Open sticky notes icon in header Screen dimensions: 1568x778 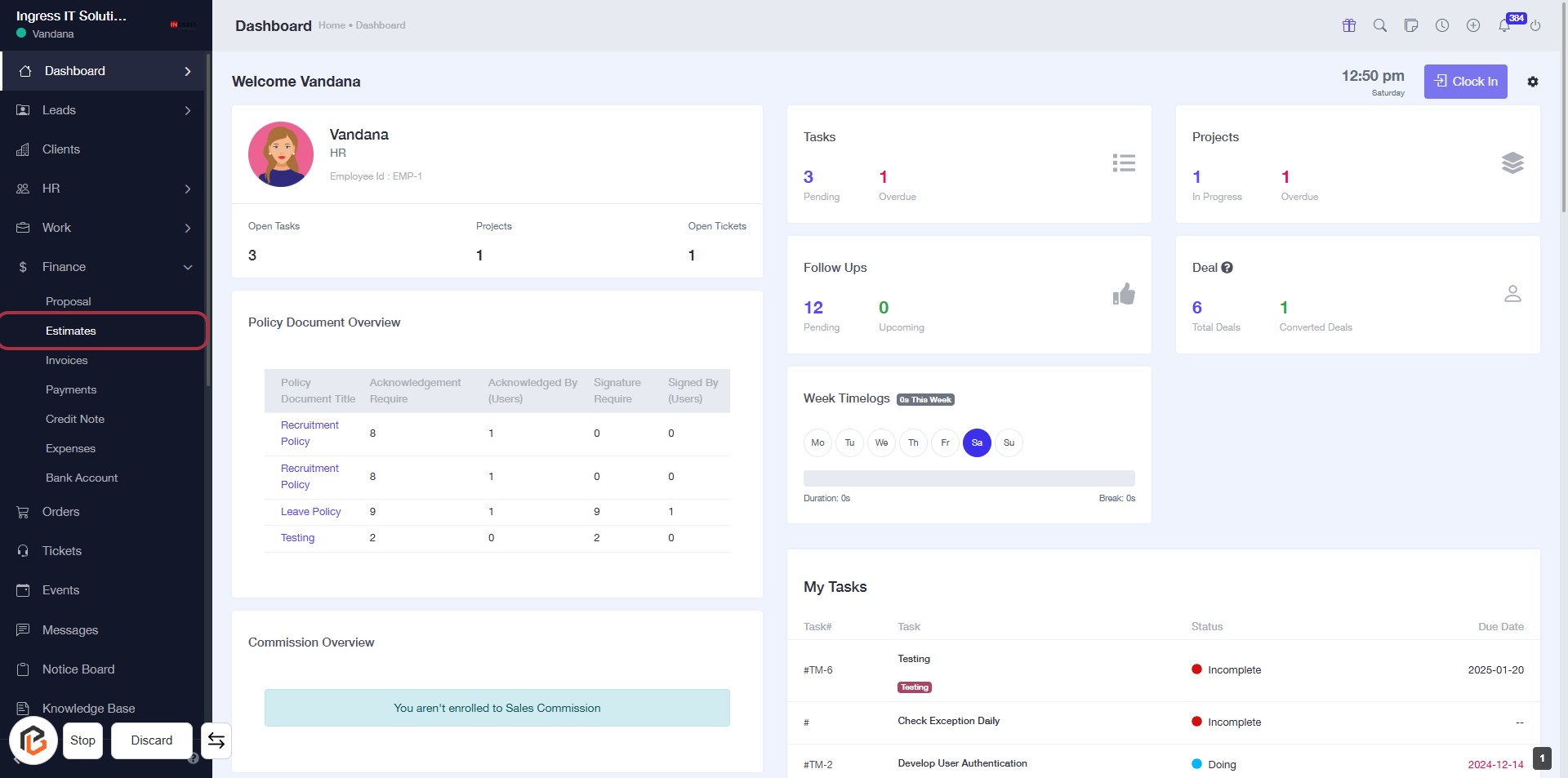click(1410, 25)
